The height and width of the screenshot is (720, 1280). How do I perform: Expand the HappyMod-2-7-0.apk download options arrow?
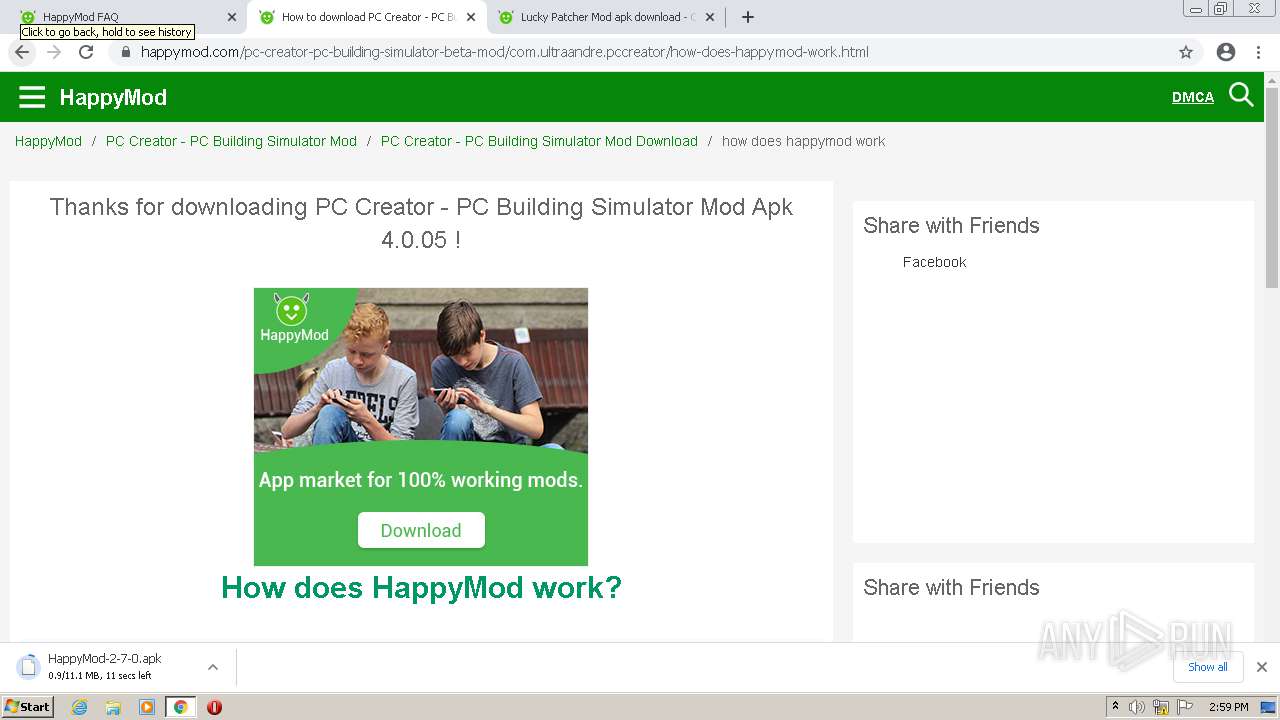pyautogui.click(x=212, y=667)
